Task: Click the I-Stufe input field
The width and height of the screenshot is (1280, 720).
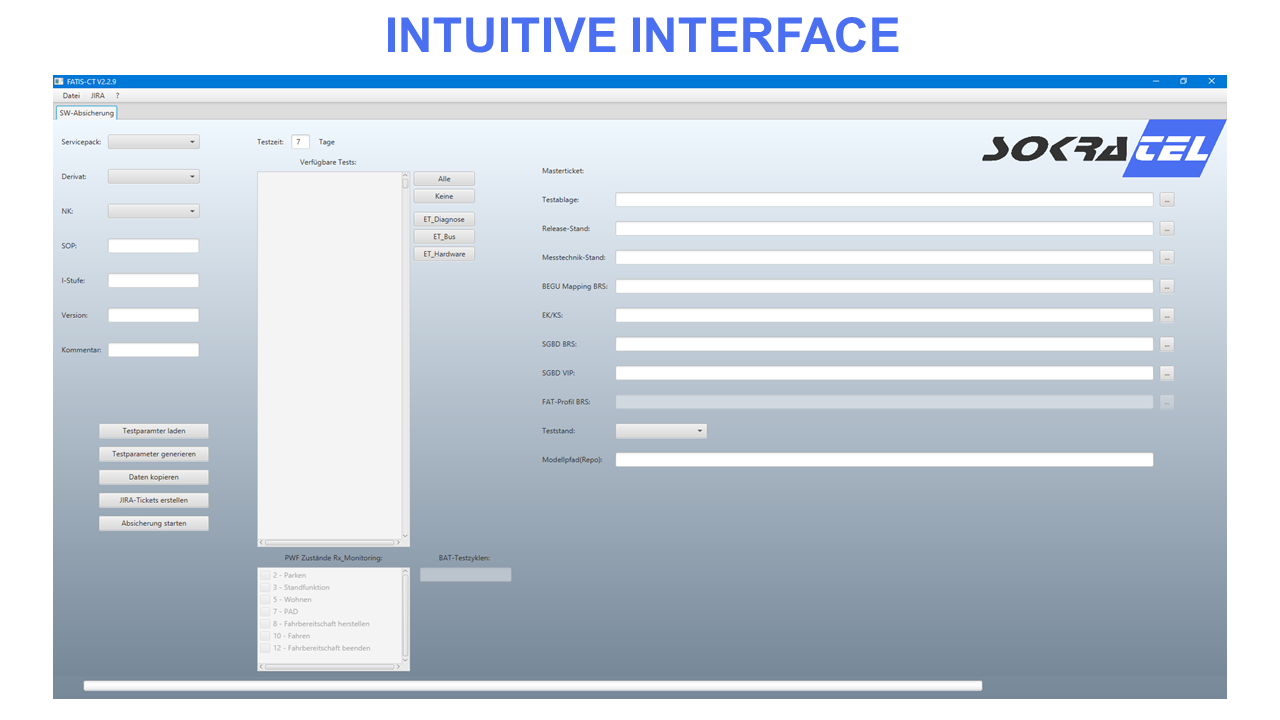Action: [154, 281]
